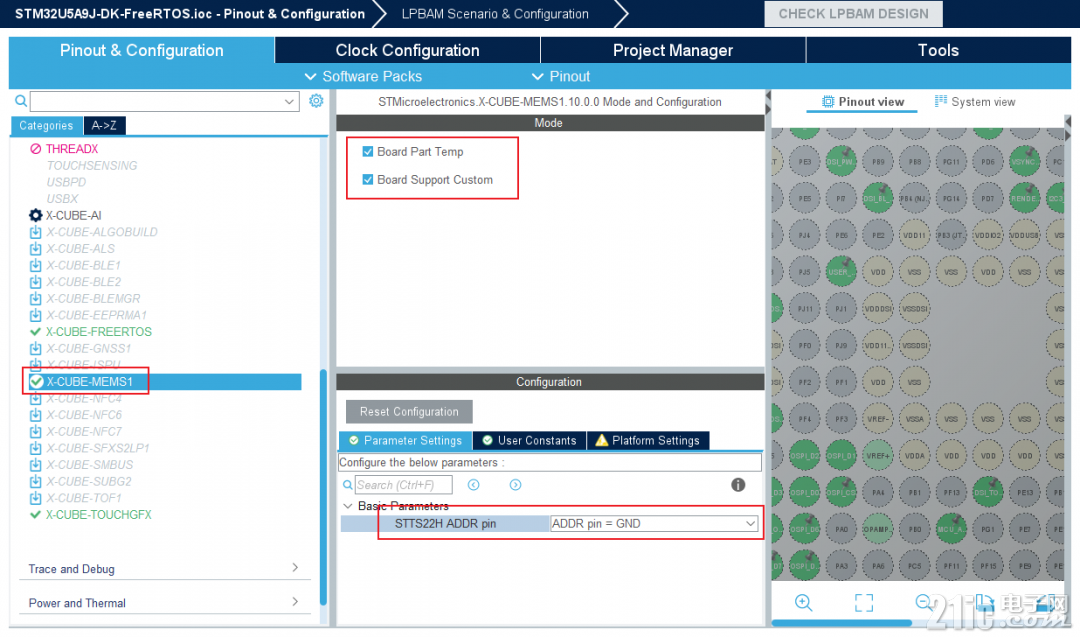The height and width of the screenshot is (637, 1080).
Task: Click the gear icon beside X-CUBE-AI
Action: pyautogui.click(x=36, y=216)
